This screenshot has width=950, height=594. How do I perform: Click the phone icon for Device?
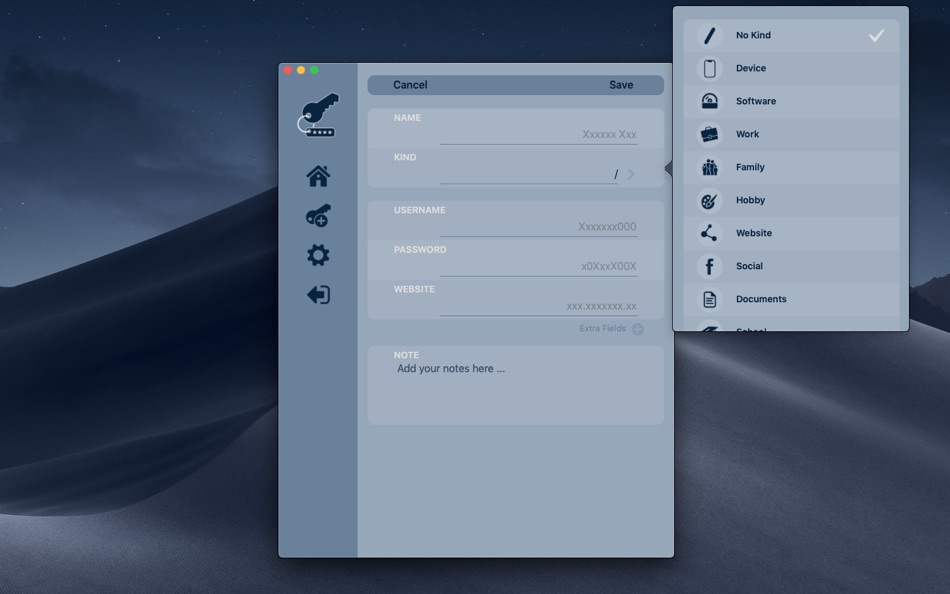pyautogui.click(x=709, y=68)
